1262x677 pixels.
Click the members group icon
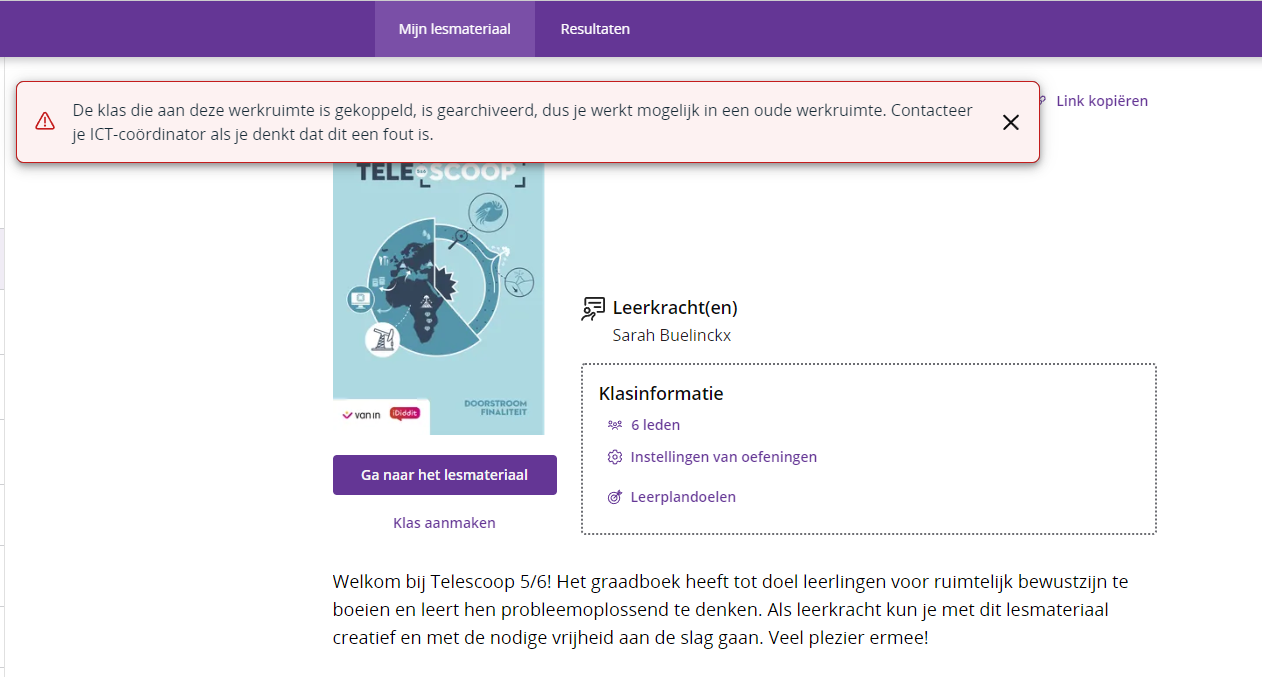[x=615, y=425]
